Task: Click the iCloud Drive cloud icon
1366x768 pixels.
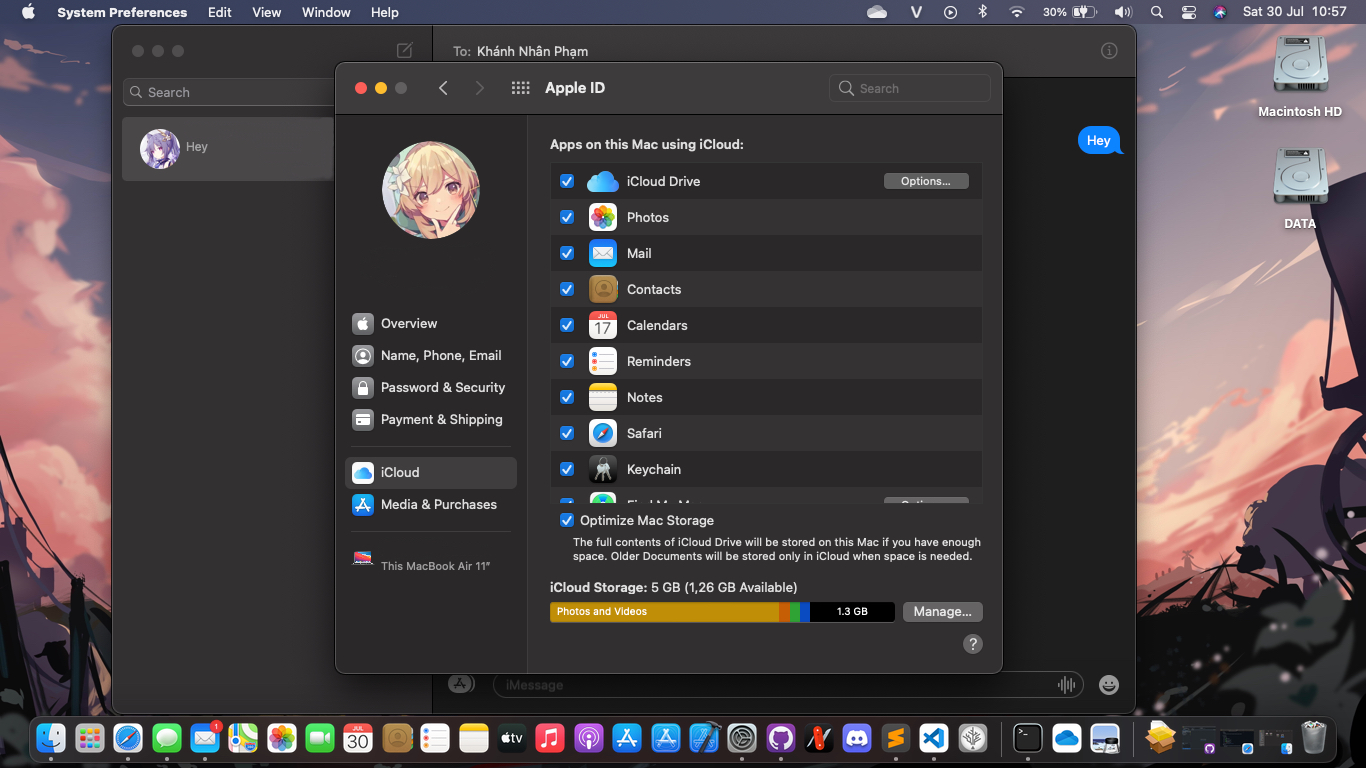Action: click(x=603, y=181)
